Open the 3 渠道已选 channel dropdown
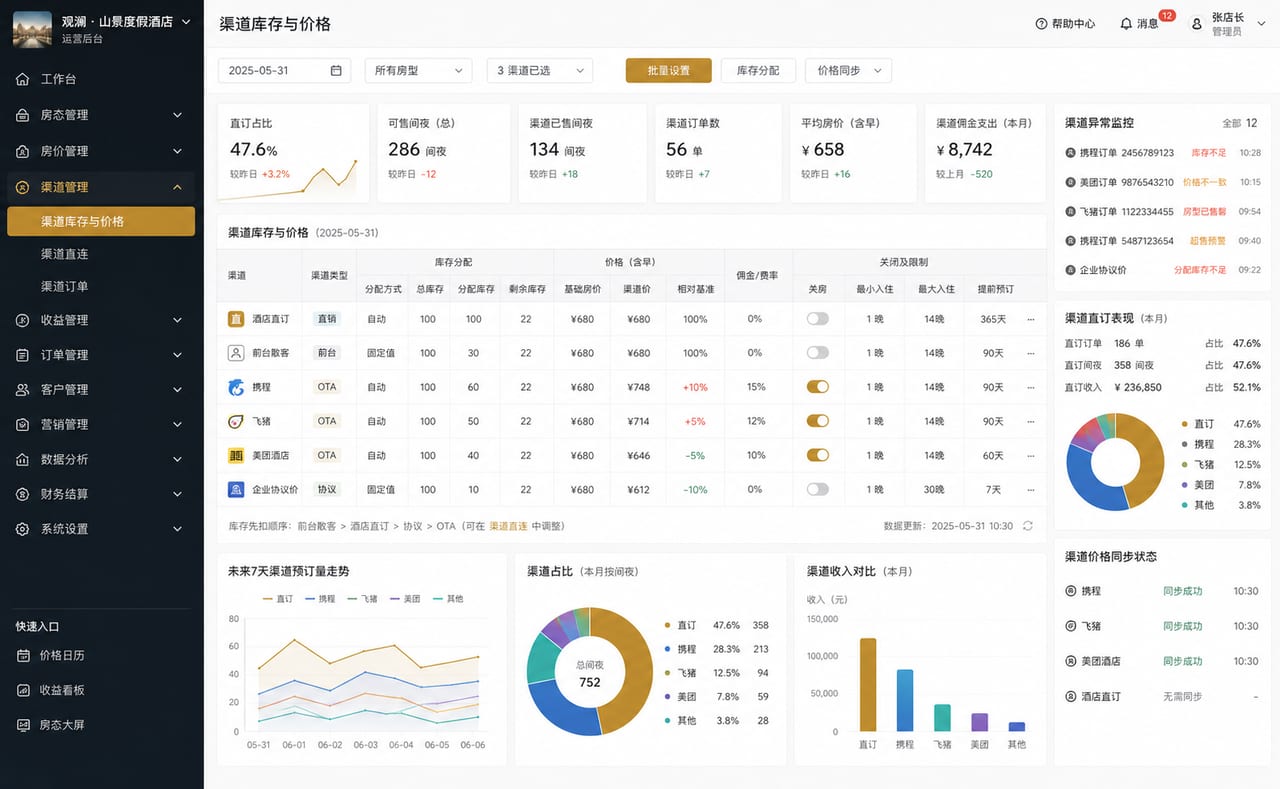 [x=540, y=70]
